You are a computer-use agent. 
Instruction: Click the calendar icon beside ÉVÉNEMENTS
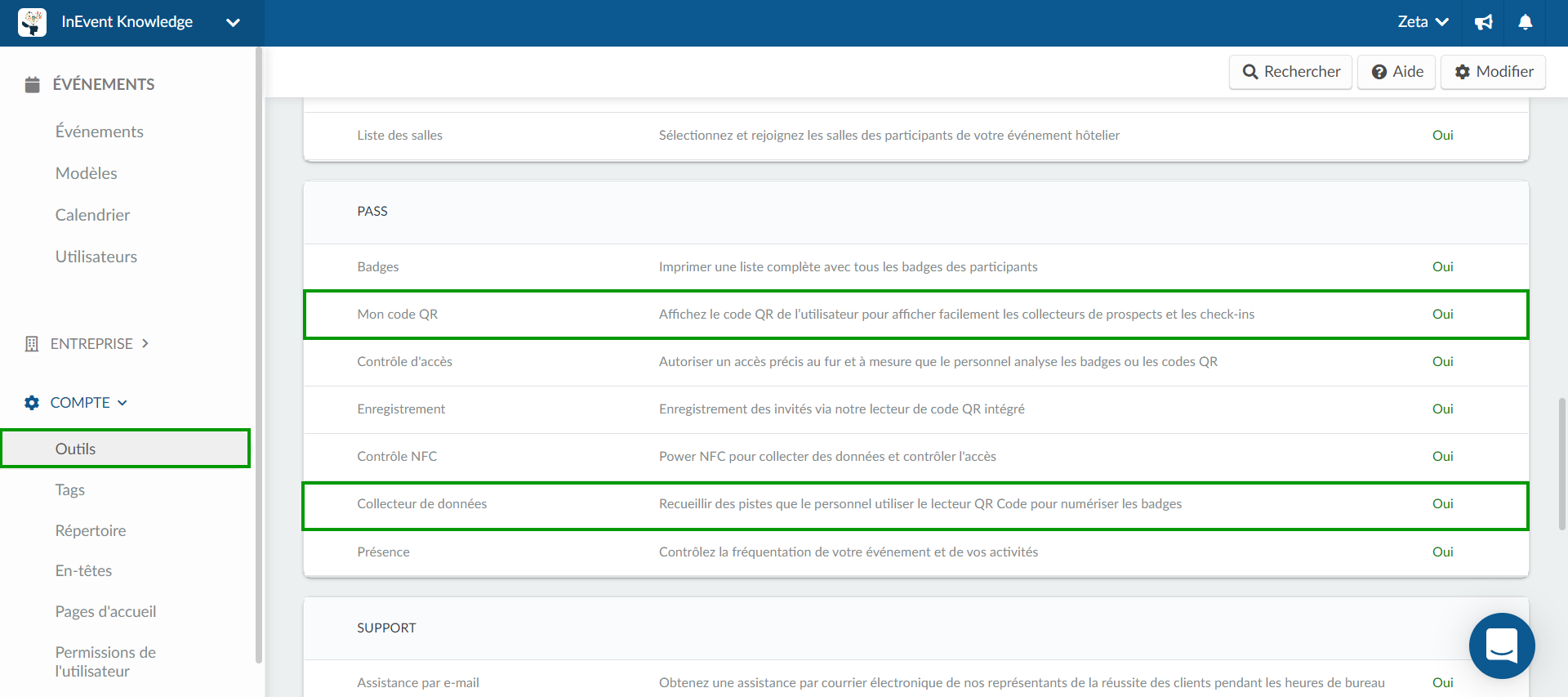(x=33, y=84)
